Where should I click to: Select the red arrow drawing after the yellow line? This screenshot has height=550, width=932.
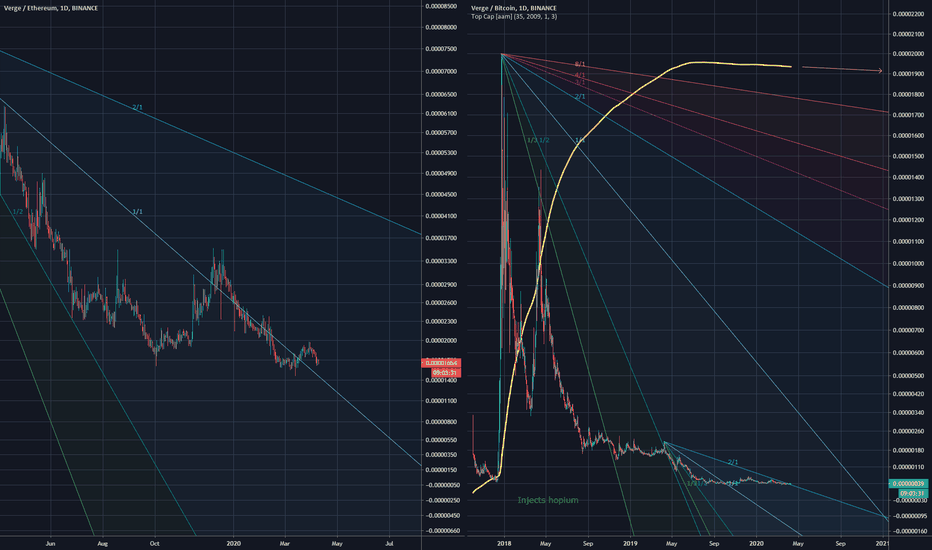click(x=842, y=69)
